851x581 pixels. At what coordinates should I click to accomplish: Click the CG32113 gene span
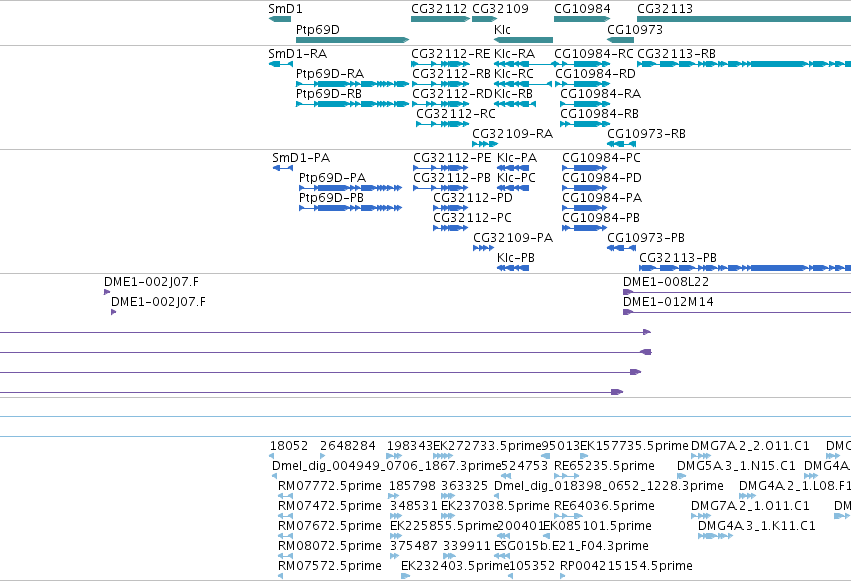click(x=744, y=19)
